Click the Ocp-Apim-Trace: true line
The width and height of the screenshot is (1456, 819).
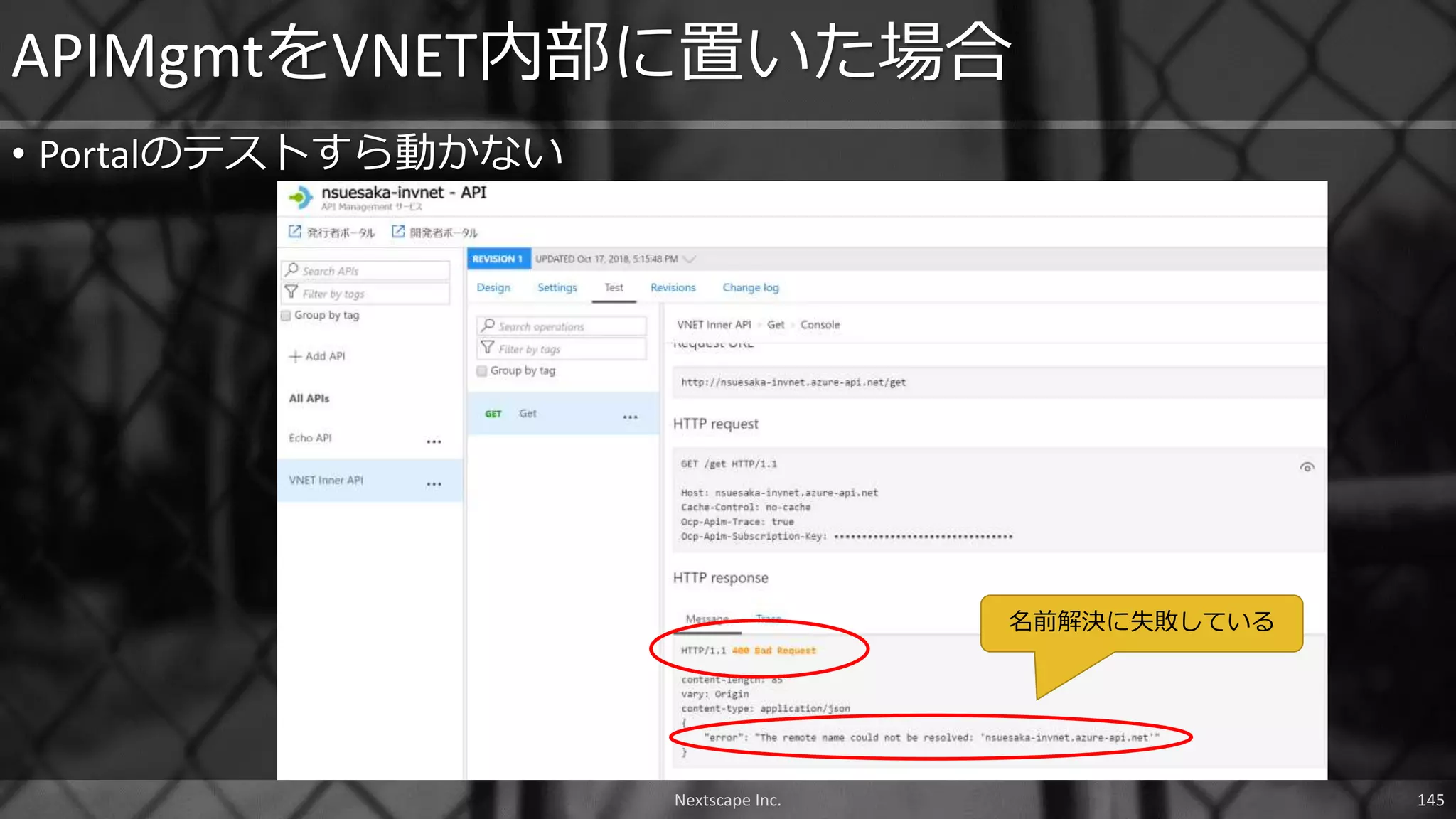coord(737,522)
